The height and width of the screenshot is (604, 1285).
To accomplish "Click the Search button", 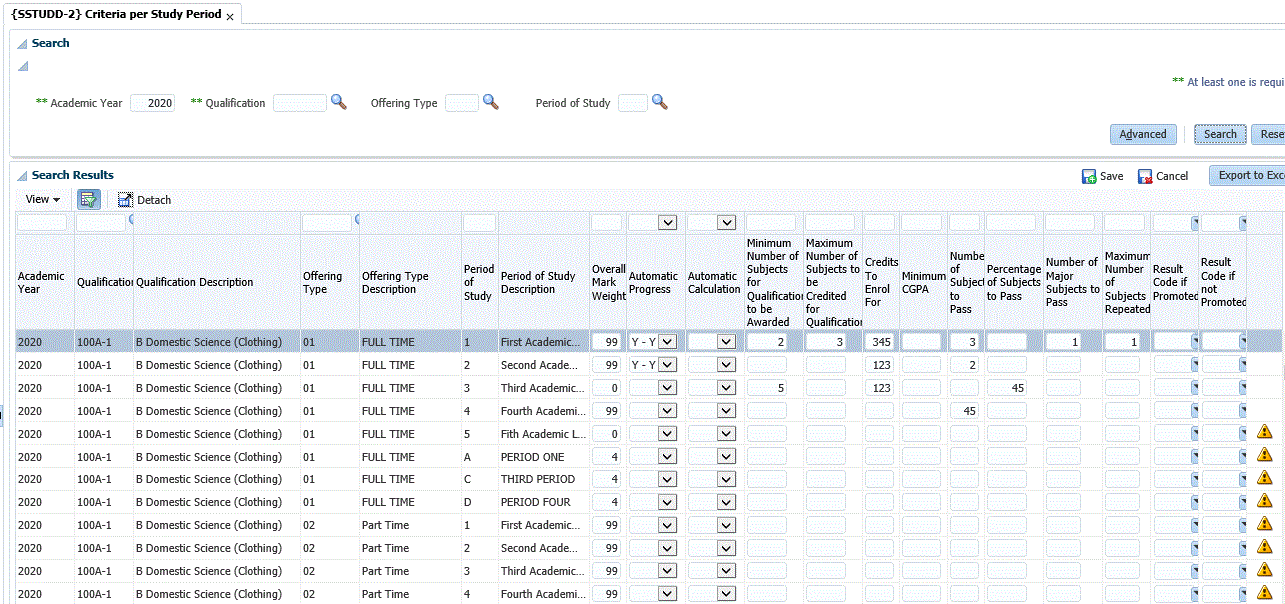I will tap(1219, 134).
